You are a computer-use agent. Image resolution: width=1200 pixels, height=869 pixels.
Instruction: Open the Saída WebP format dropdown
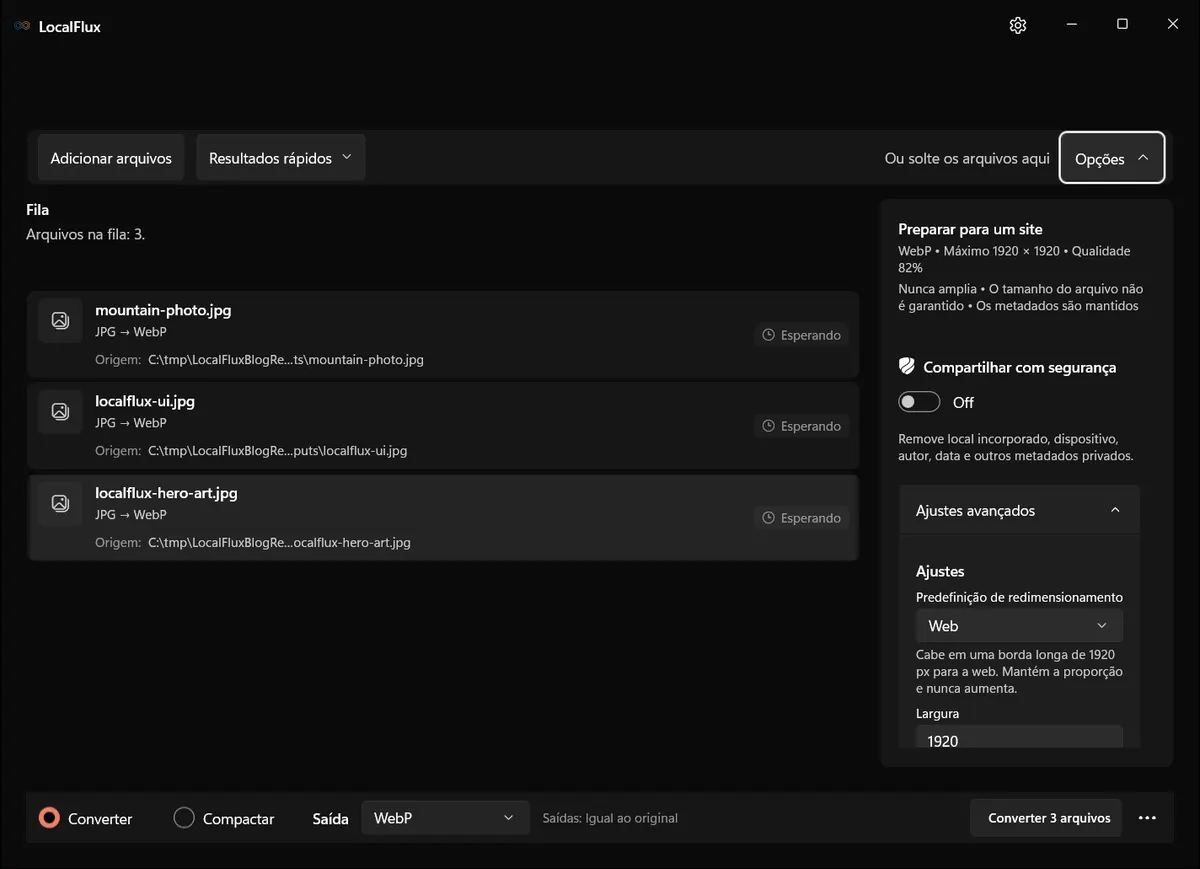point(444,818)
